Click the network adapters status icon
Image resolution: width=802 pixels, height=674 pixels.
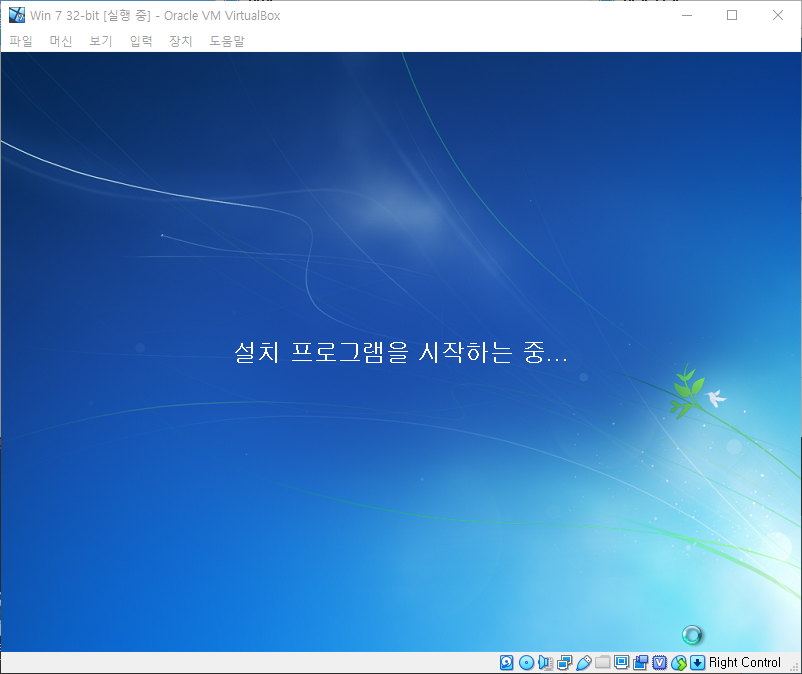(565, 663)
